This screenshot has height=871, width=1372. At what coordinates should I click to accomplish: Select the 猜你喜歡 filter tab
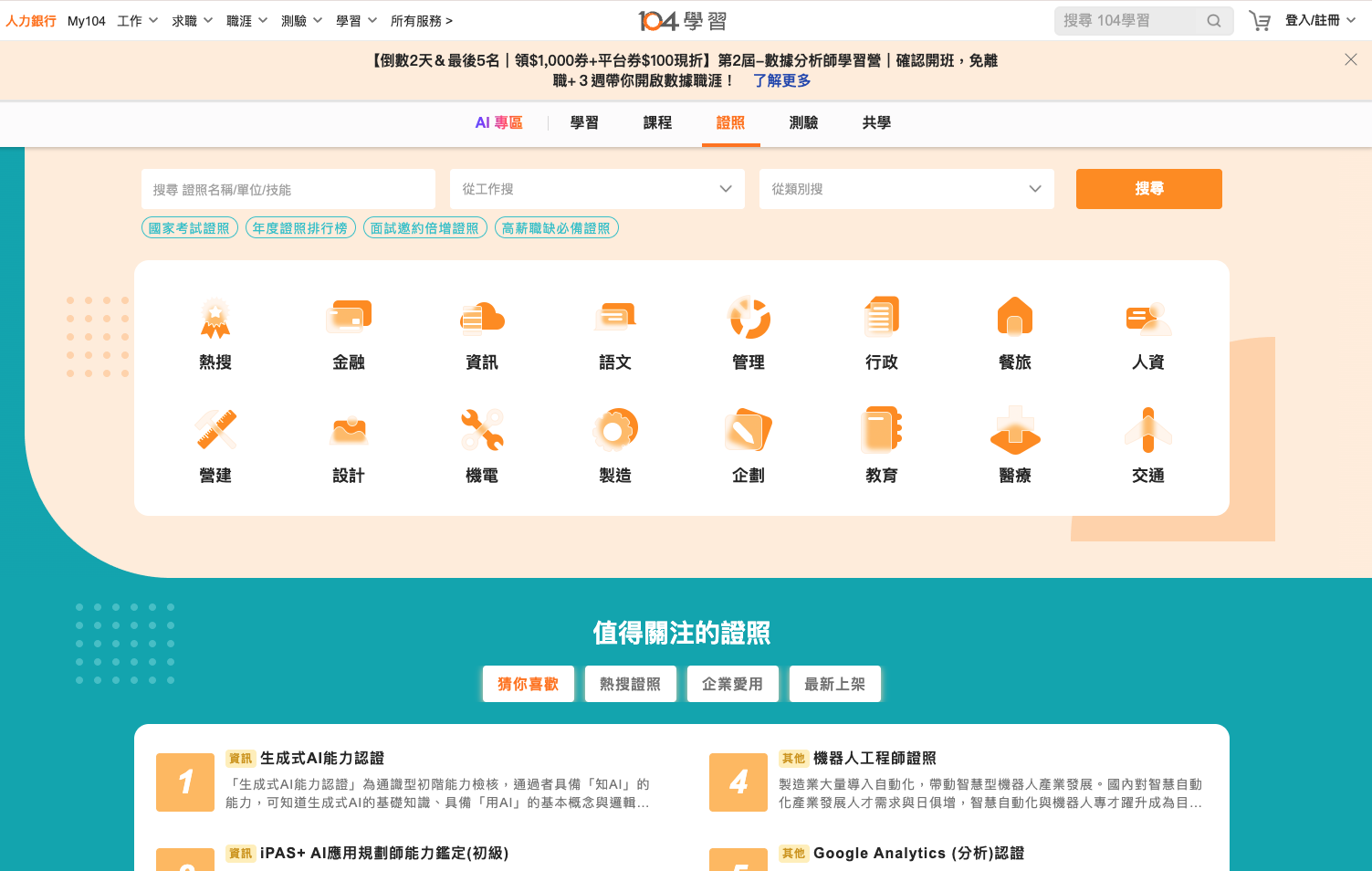pos(529,684)
